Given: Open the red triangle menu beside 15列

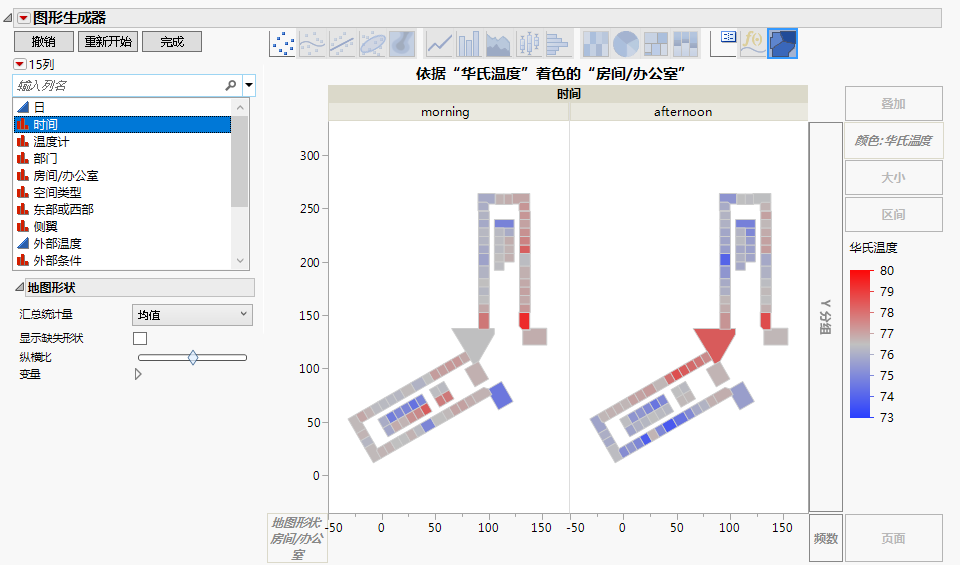Looking at the screenshot, I should click(20, 64).
